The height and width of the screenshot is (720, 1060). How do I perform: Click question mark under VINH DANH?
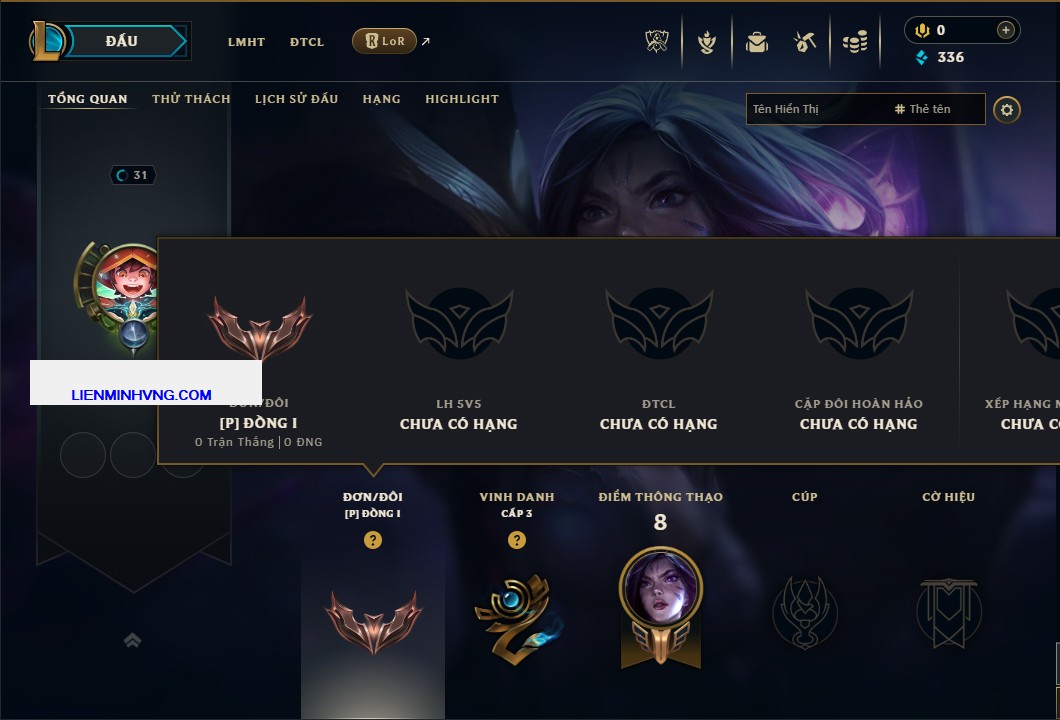click(x=516, y=539)
